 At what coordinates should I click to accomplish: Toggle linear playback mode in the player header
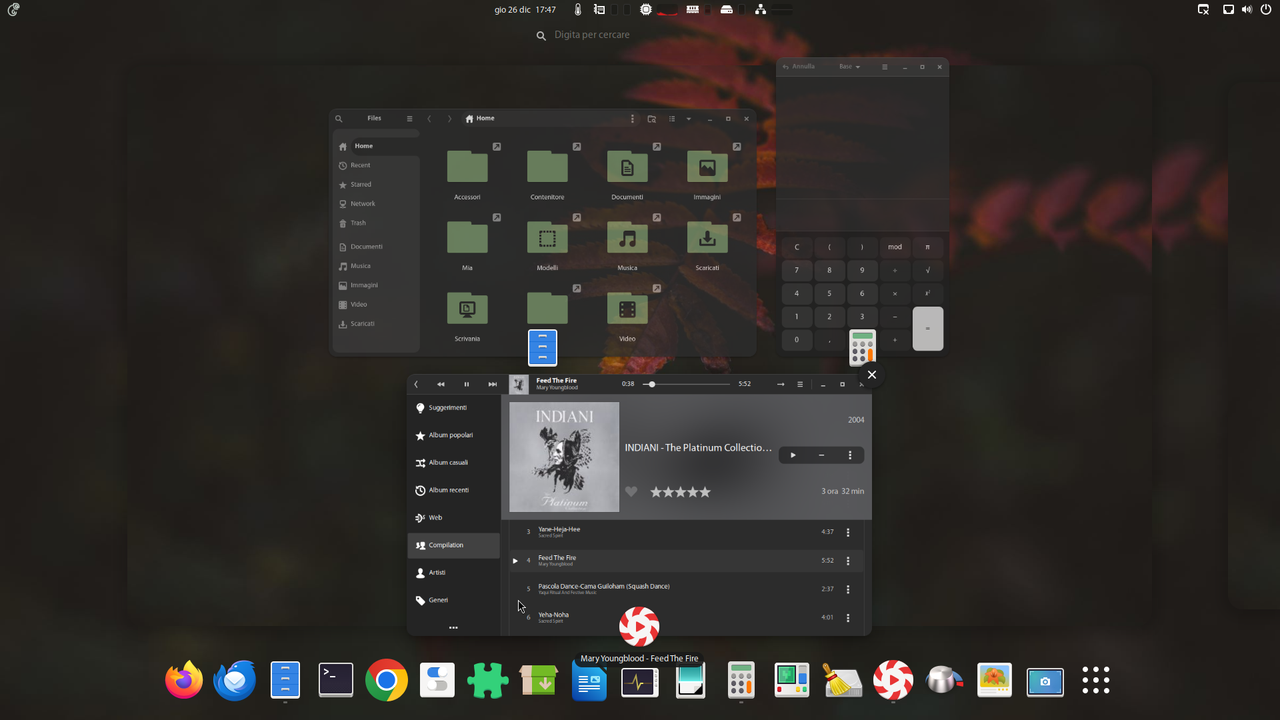click(779, 383)
